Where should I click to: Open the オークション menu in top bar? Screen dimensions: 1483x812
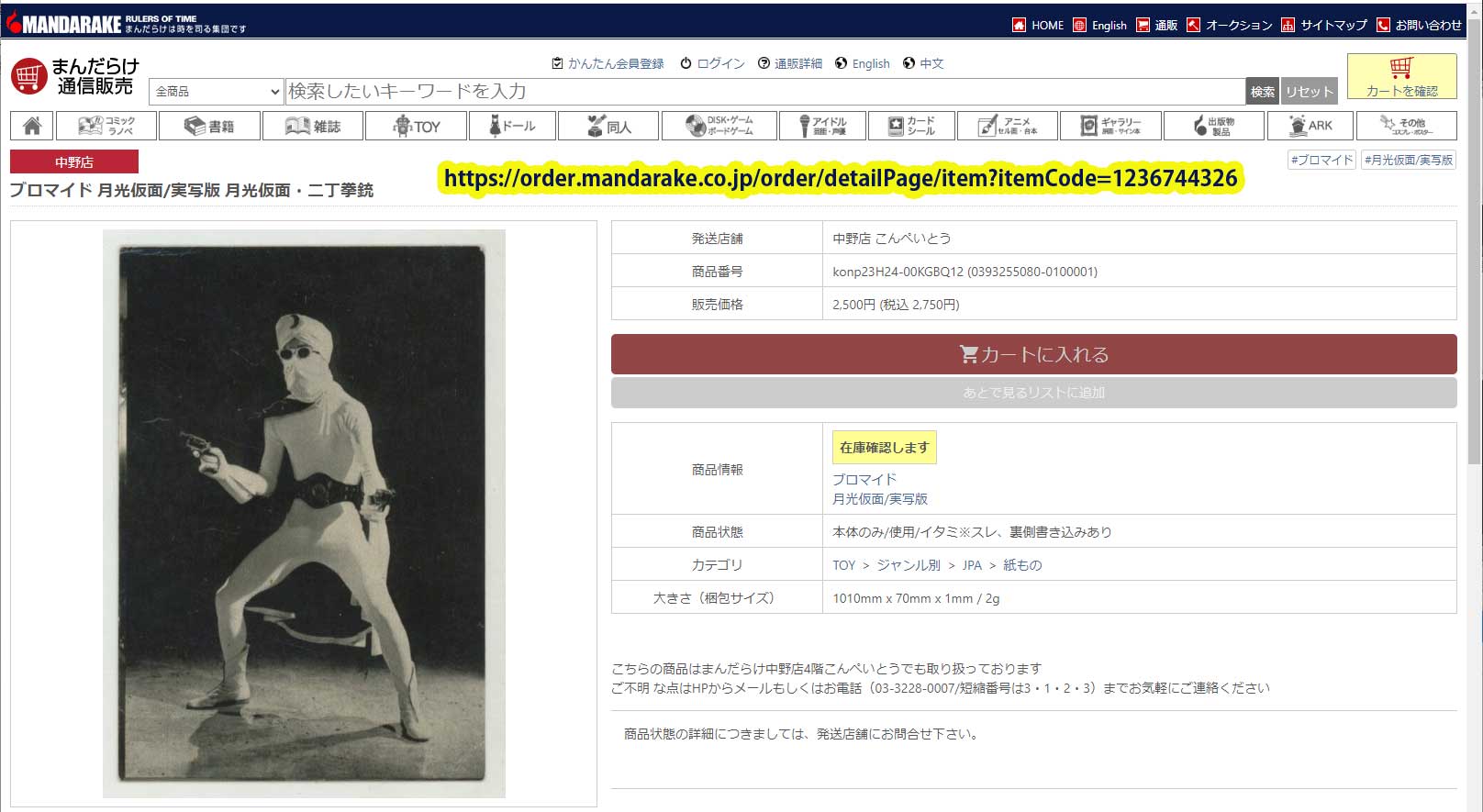click(1229, 25)
